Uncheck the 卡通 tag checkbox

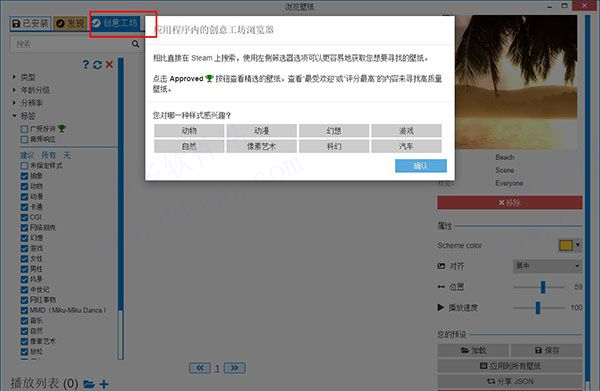pos(24,207)
